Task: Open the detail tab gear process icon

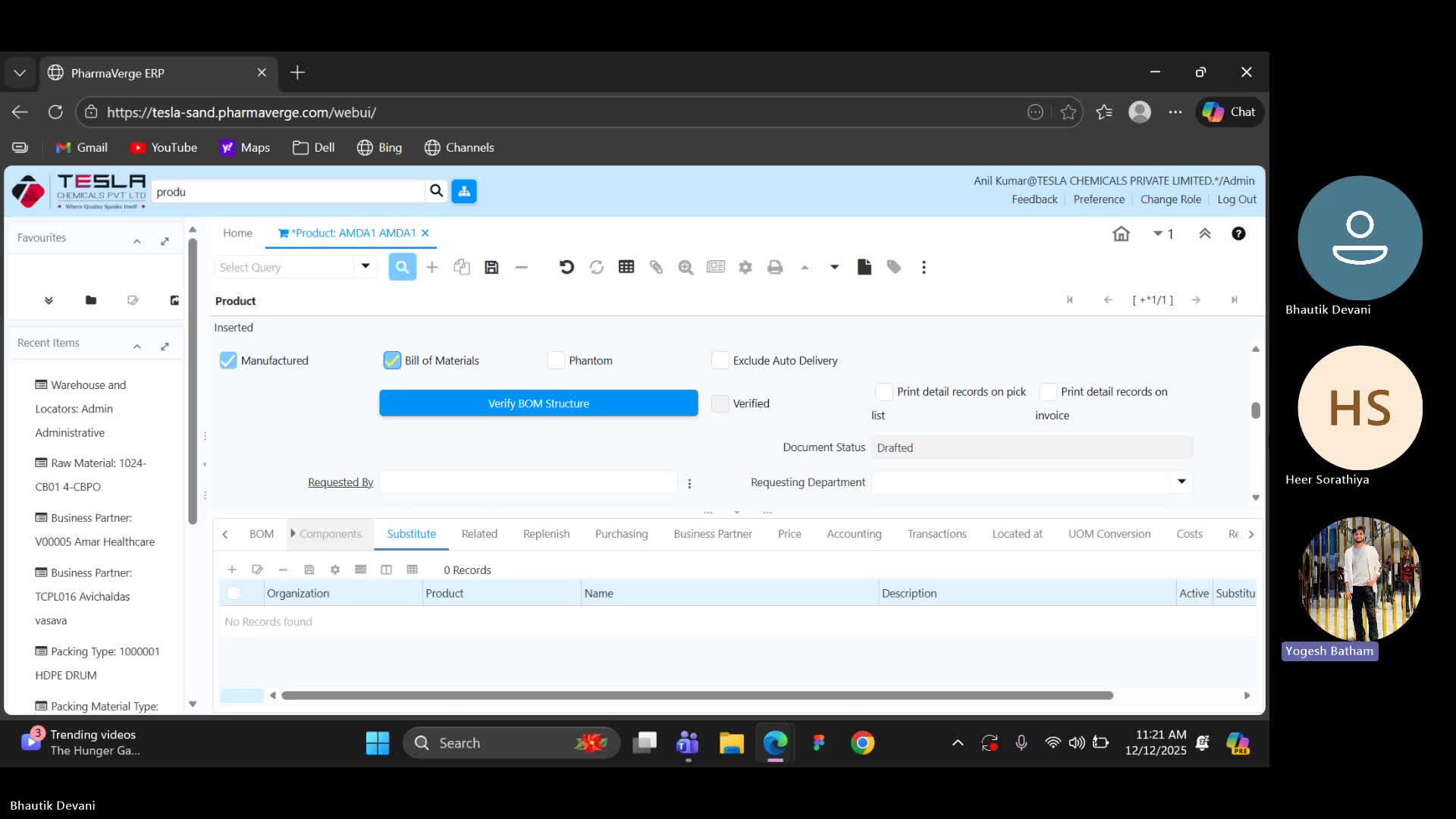Action: [x=334, y=570]
